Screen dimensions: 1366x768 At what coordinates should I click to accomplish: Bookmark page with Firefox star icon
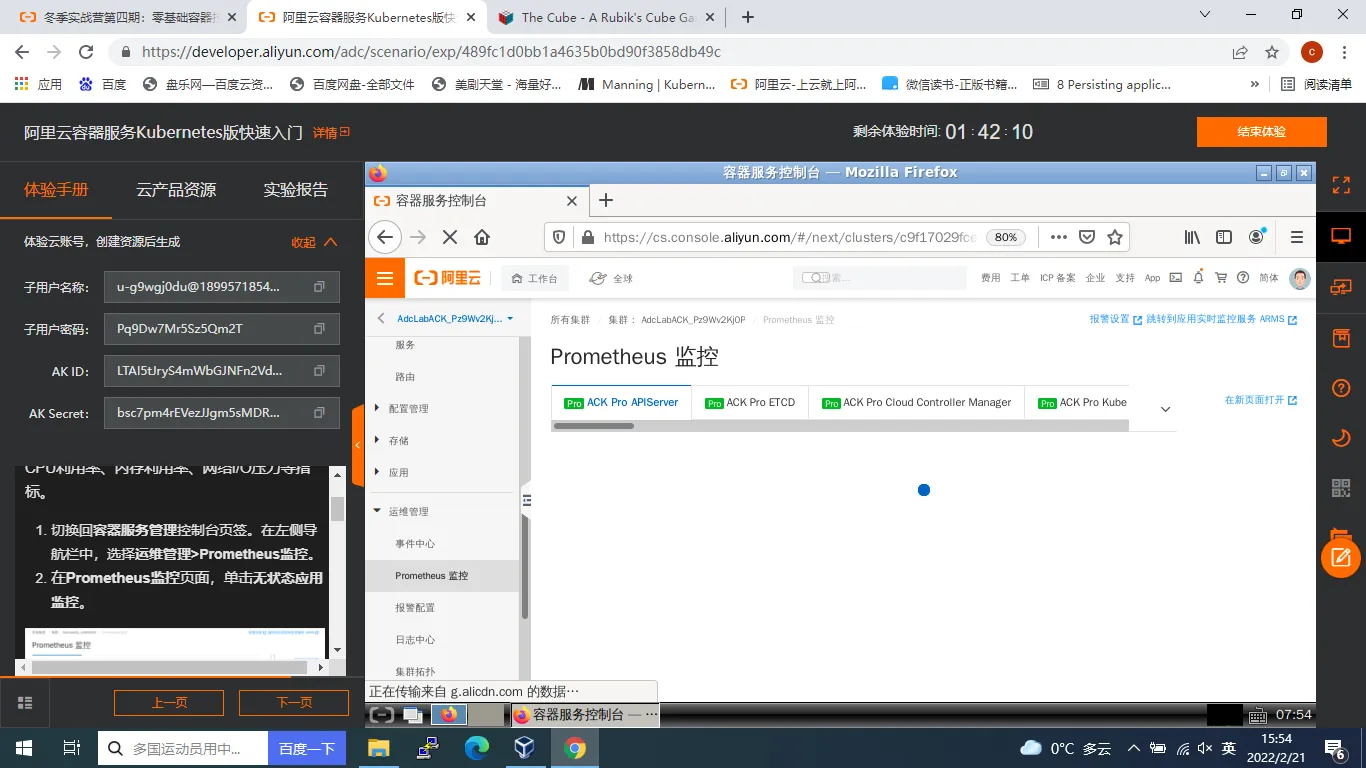tap(1115, 237)
